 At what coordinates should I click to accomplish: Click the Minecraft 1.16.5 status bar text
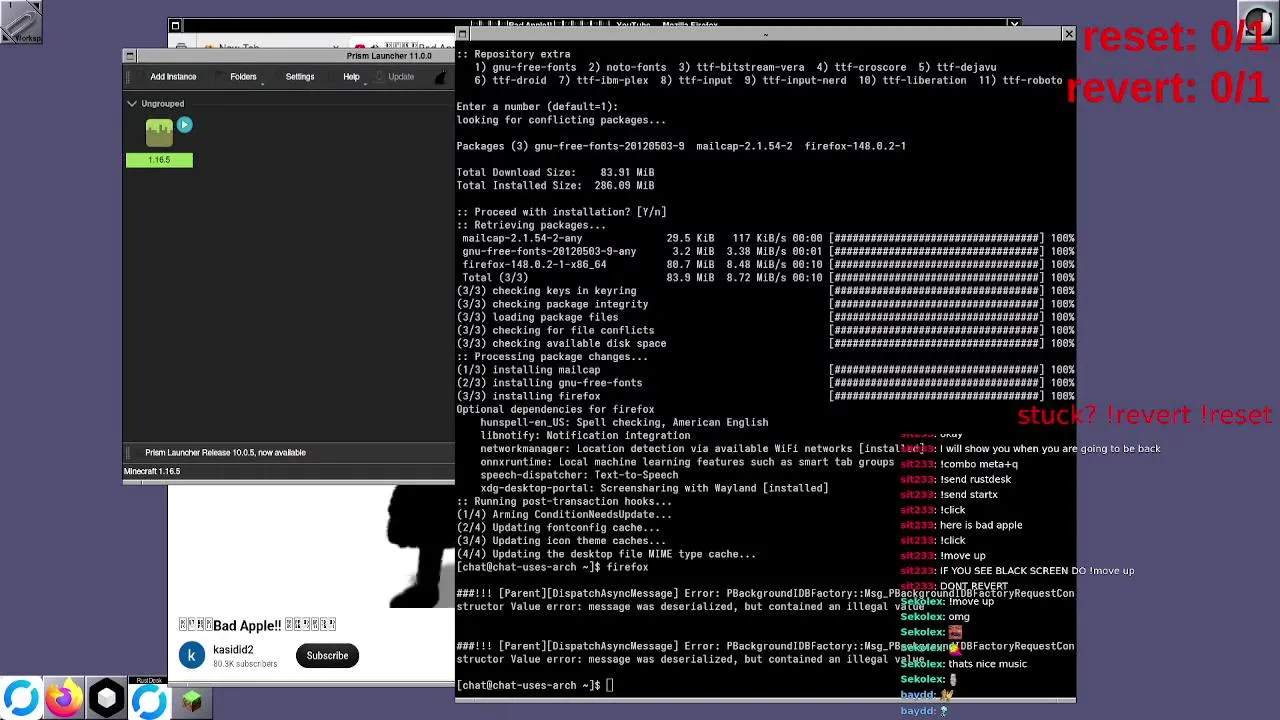tap(152, 471)
